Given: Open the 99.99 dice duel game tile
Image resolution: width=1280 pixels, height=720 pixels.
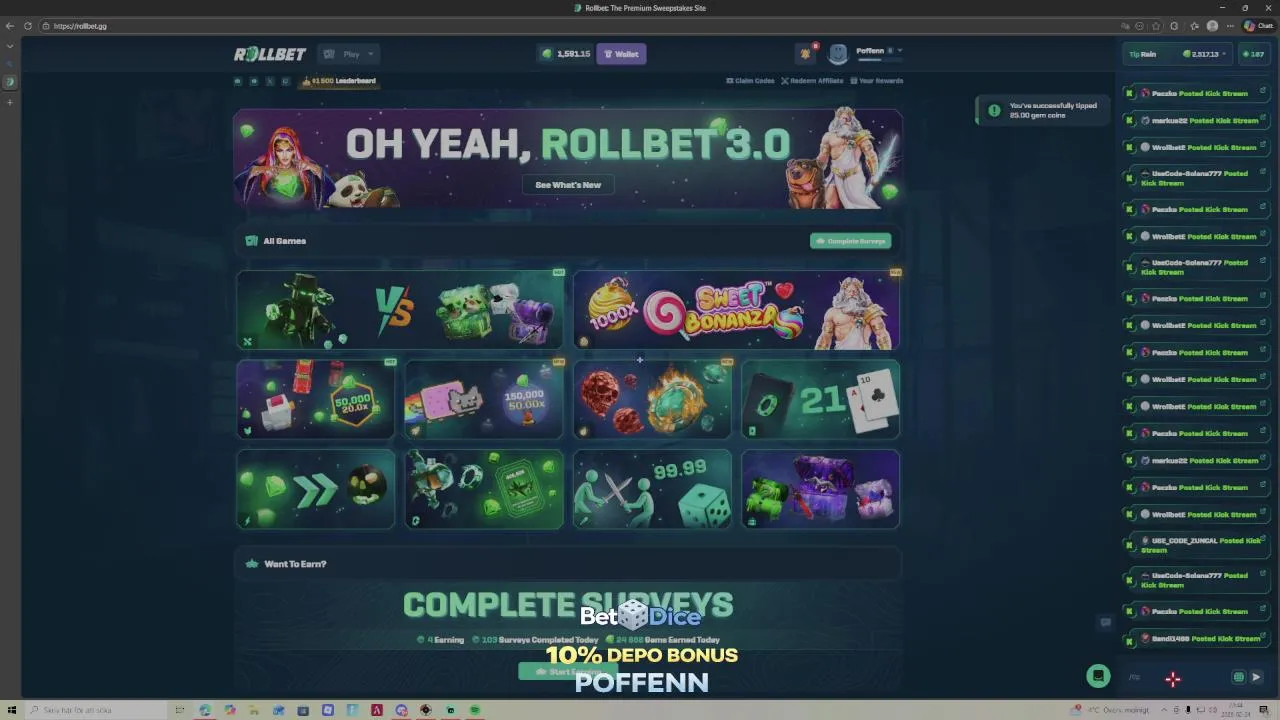Looking at the screenshot, I should point(652,489).
